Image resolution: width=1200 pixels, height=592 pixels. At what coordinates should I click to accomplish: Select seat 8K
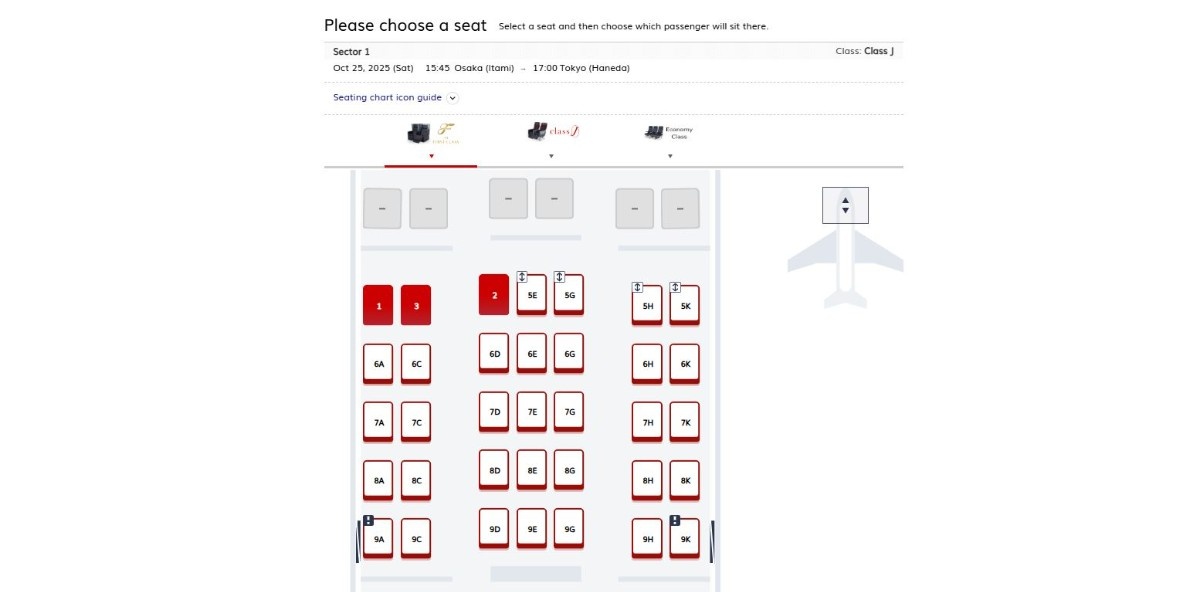(684, 479)
